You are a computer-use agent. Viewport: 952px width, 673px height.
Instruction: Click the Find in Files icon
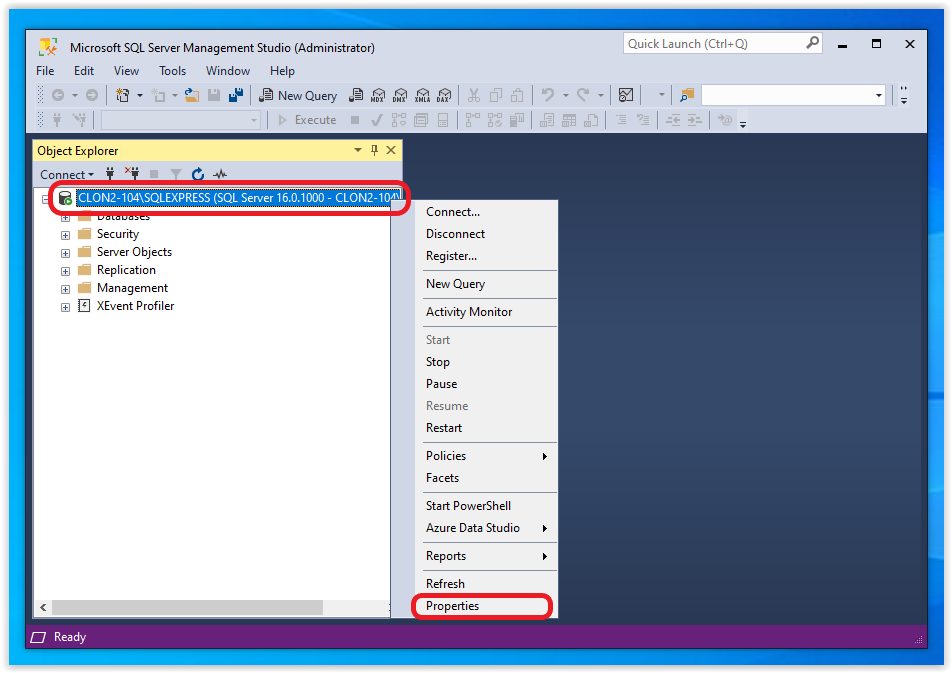coord(687,95)
